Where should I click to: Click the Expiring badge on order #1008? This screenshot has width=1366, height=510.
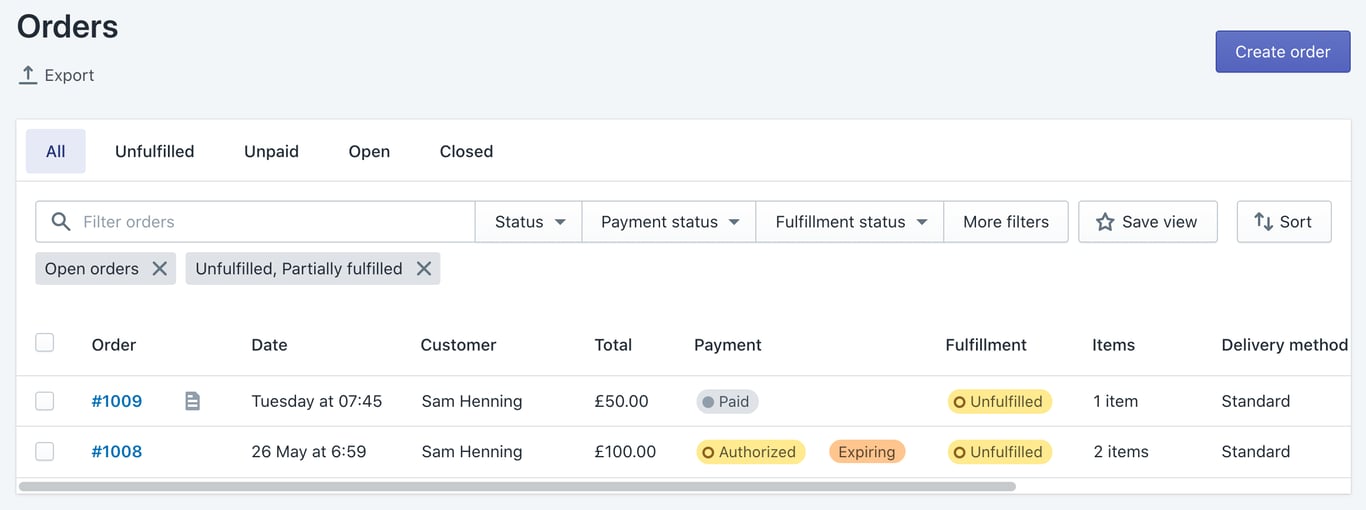867,452
